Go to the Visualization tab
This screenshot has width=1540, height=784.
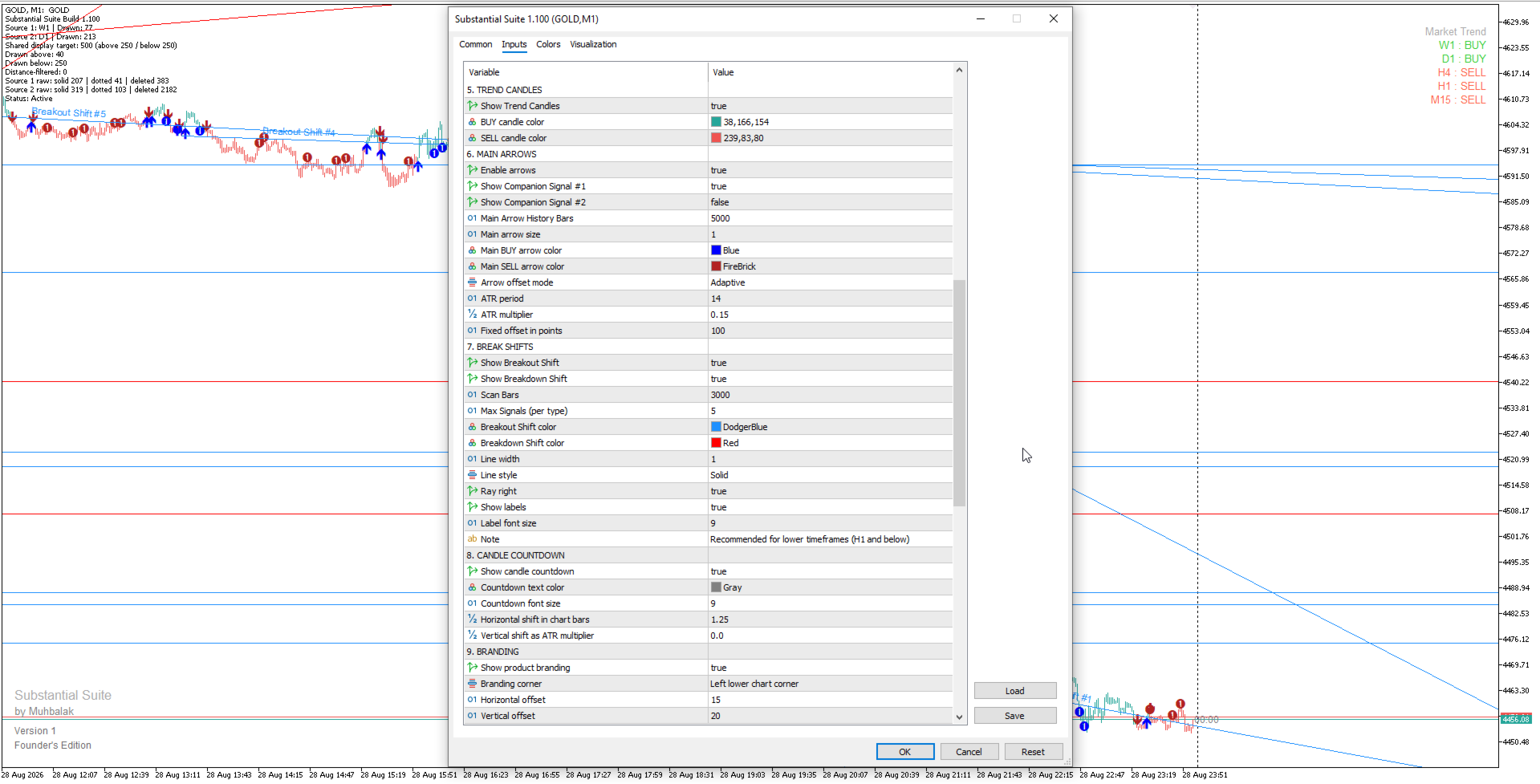593,45
